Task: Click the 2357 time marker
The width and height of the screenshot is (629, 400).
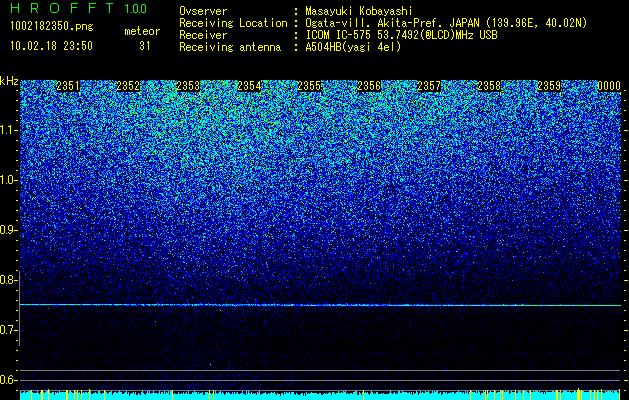Action: 429,86
